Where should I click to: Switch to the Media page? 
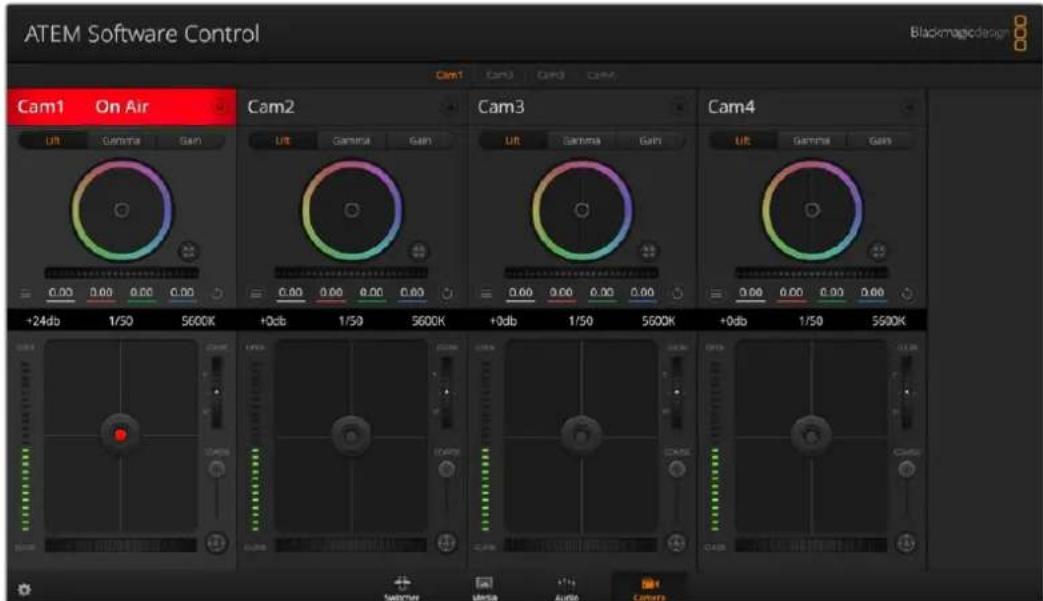(x=484, y=588)
